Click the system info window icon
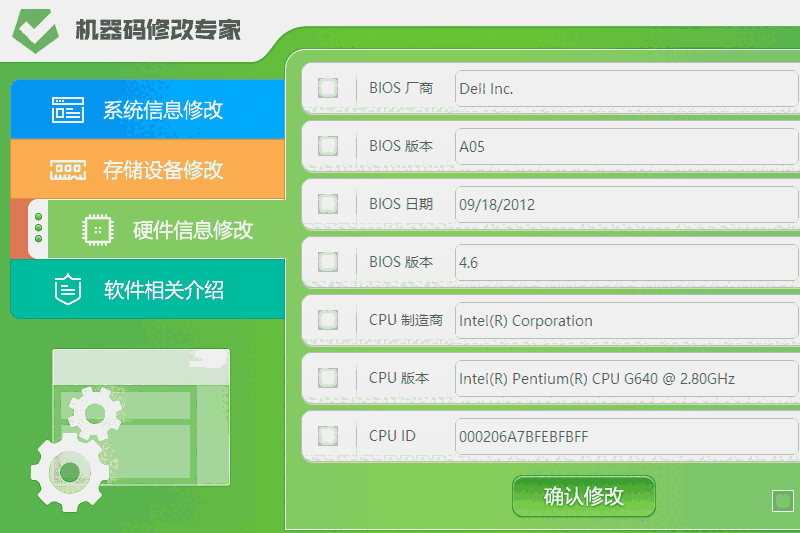800x533 pixels. pos(68,110)
